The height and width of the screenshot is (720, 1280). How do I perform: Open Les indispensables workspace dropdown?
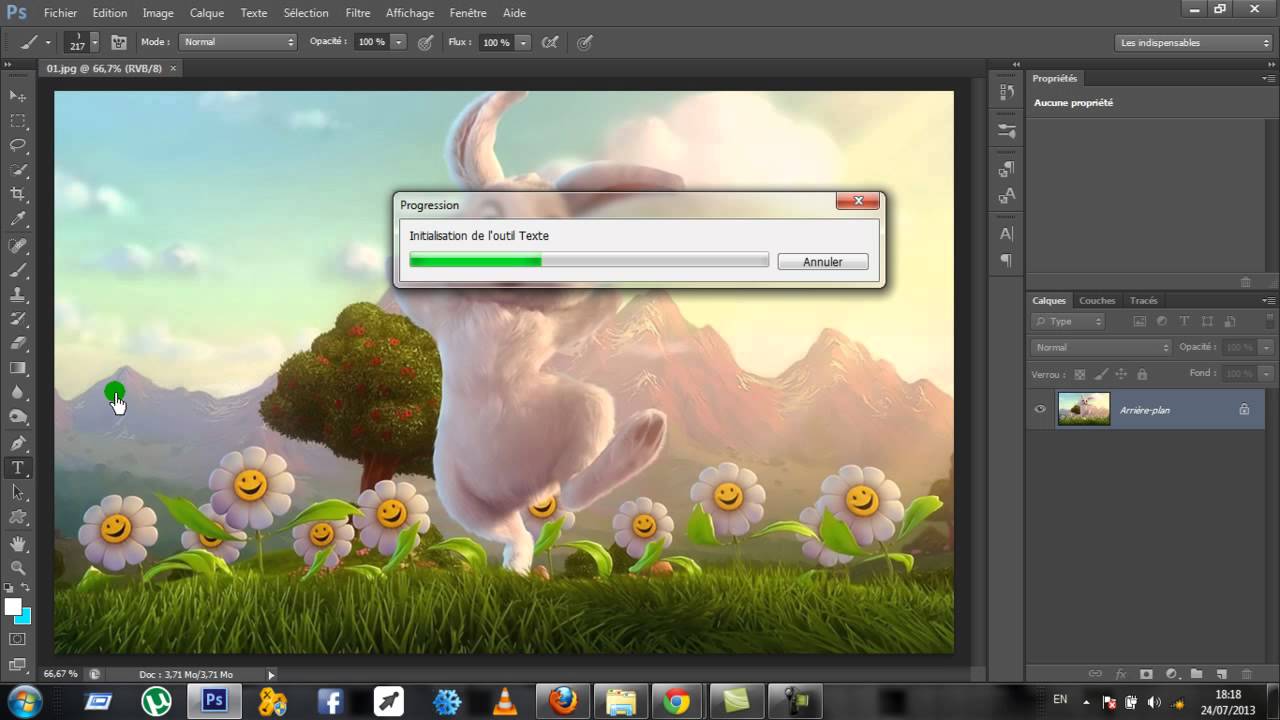1194,42
